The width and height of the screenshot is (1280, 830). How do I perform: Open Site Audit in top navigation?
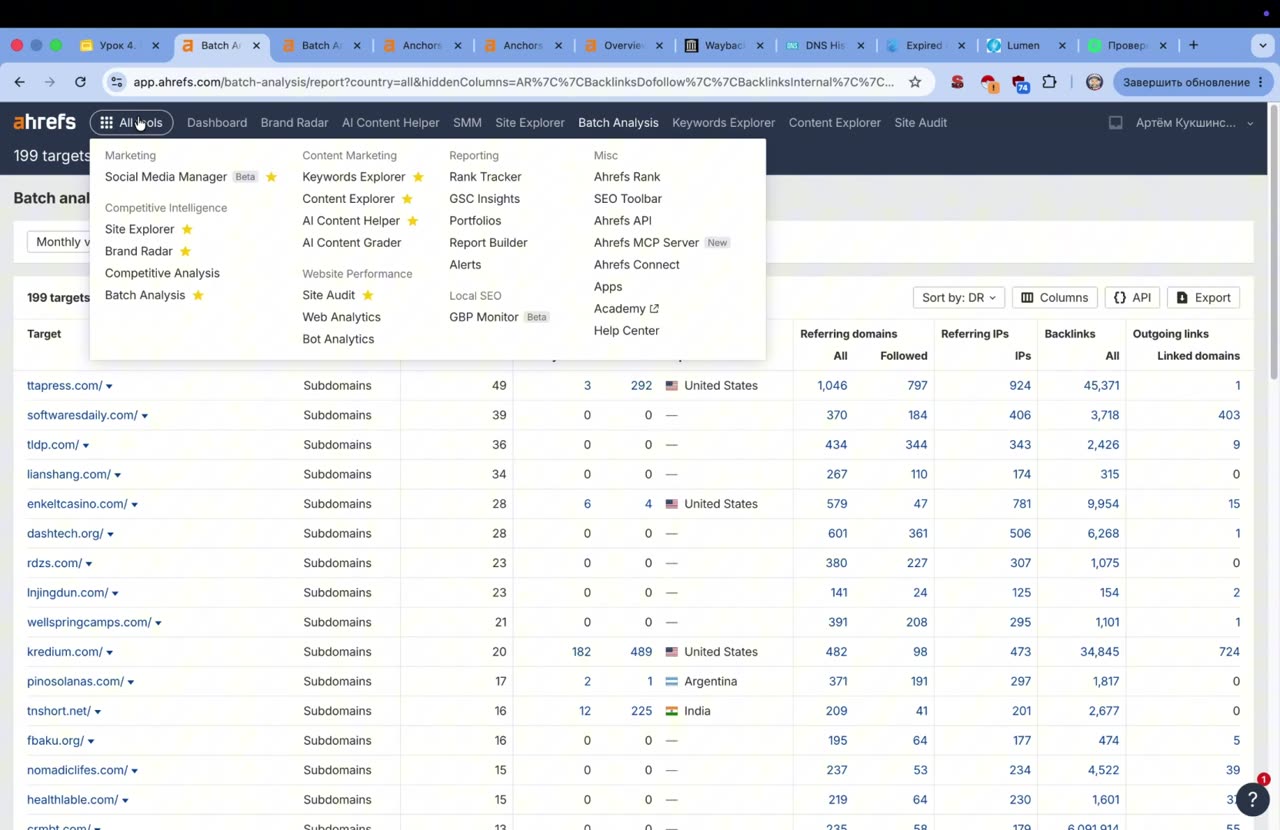pyautogui.click(x=920, y=123)
